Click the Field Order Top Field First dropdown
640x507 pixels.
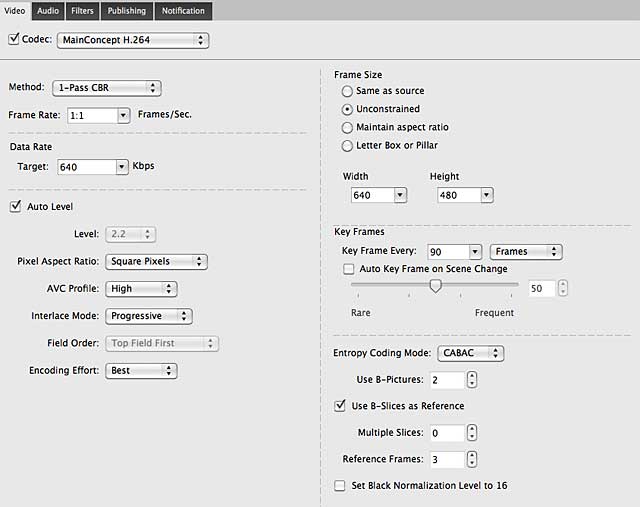click(x=162, y=343)
